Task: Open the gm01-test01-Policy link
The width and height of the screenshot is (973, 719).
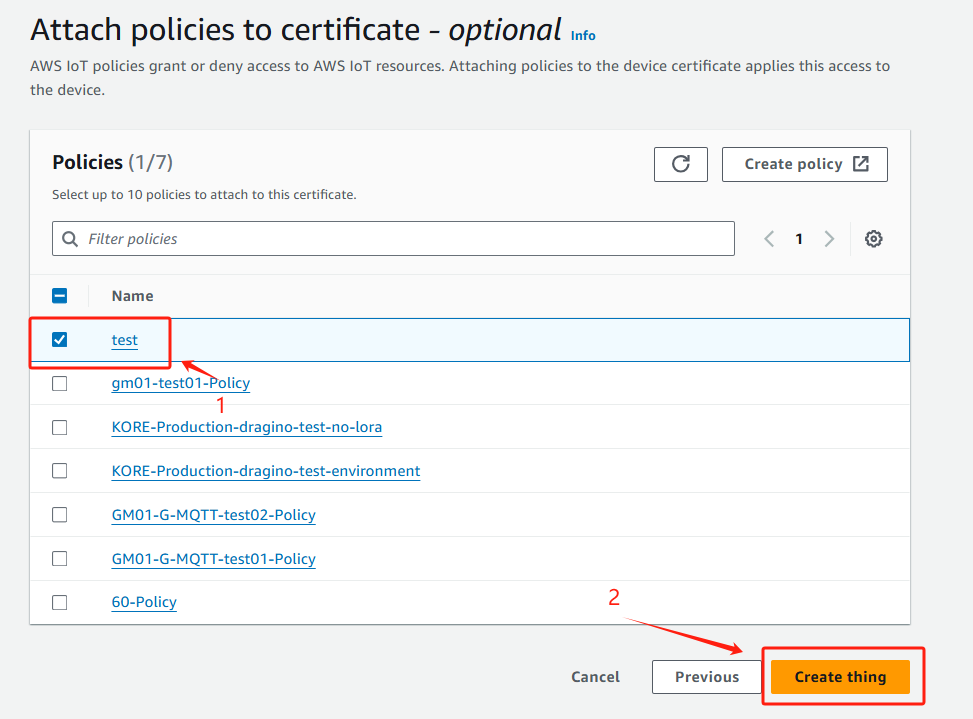Action: 181,383
